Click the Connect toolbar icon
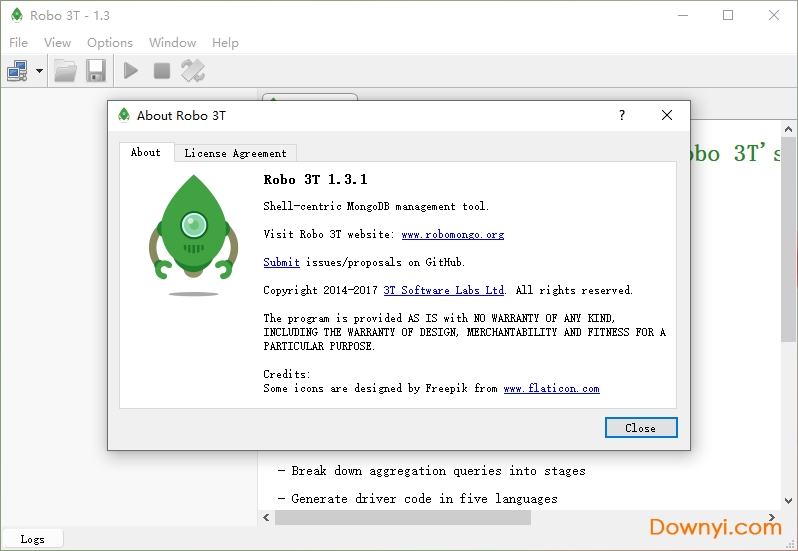 [x=18, y=71]
